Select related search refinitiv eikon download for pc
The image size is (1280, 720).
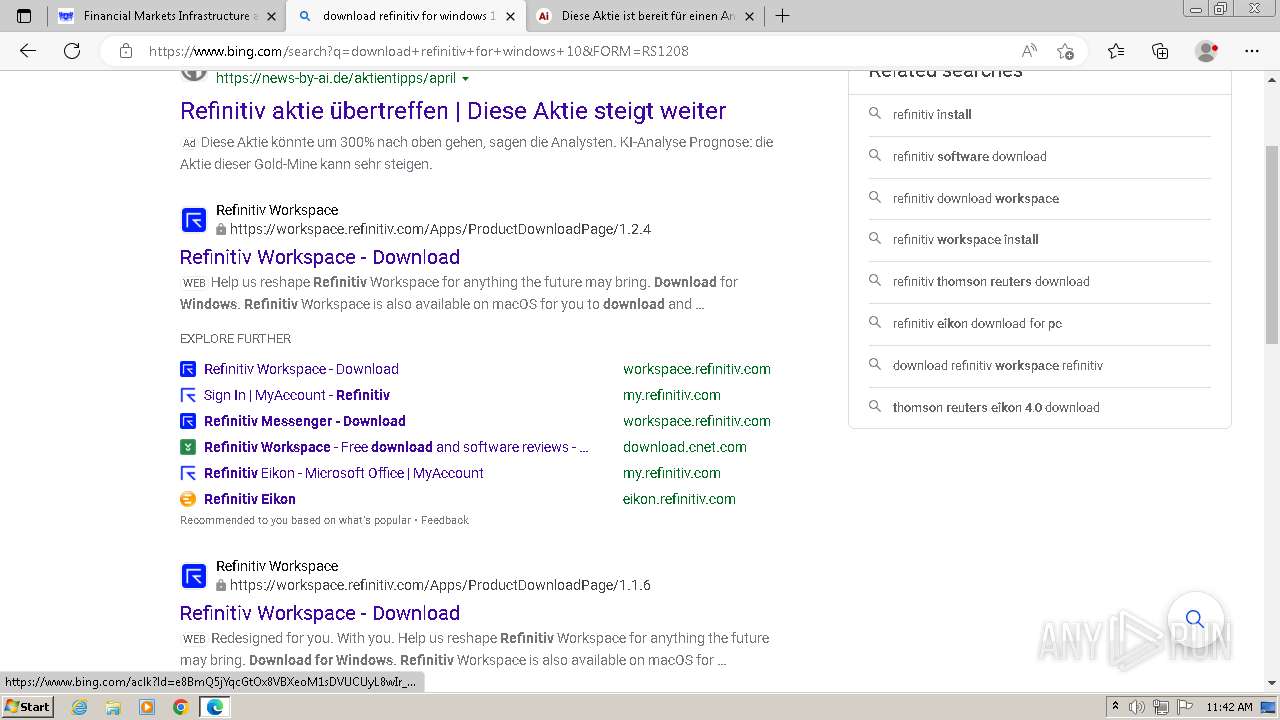click(x=978, y=323)
